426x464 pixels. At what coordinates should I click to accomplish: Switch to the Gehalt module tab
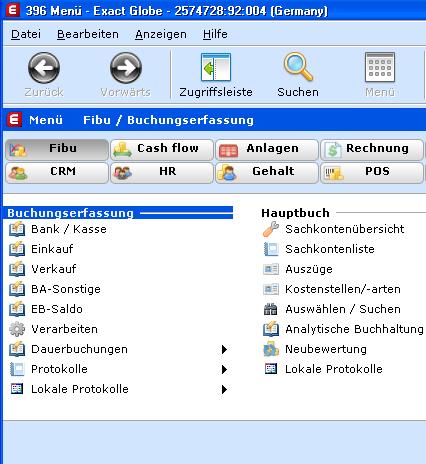pos(267,172)
